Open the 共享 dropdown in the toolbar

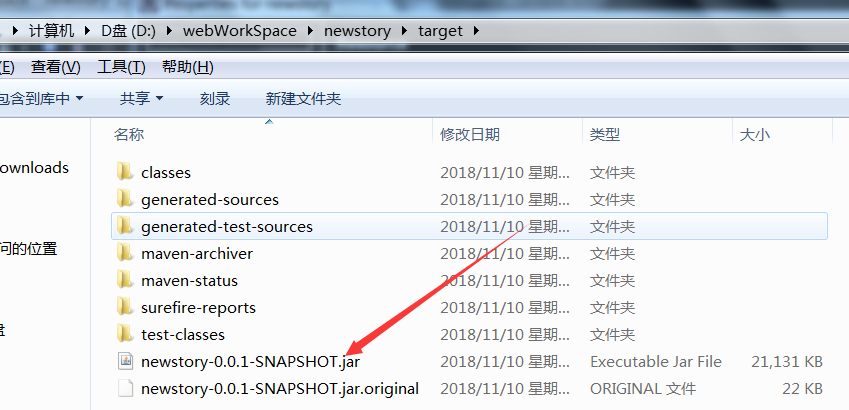141,99
